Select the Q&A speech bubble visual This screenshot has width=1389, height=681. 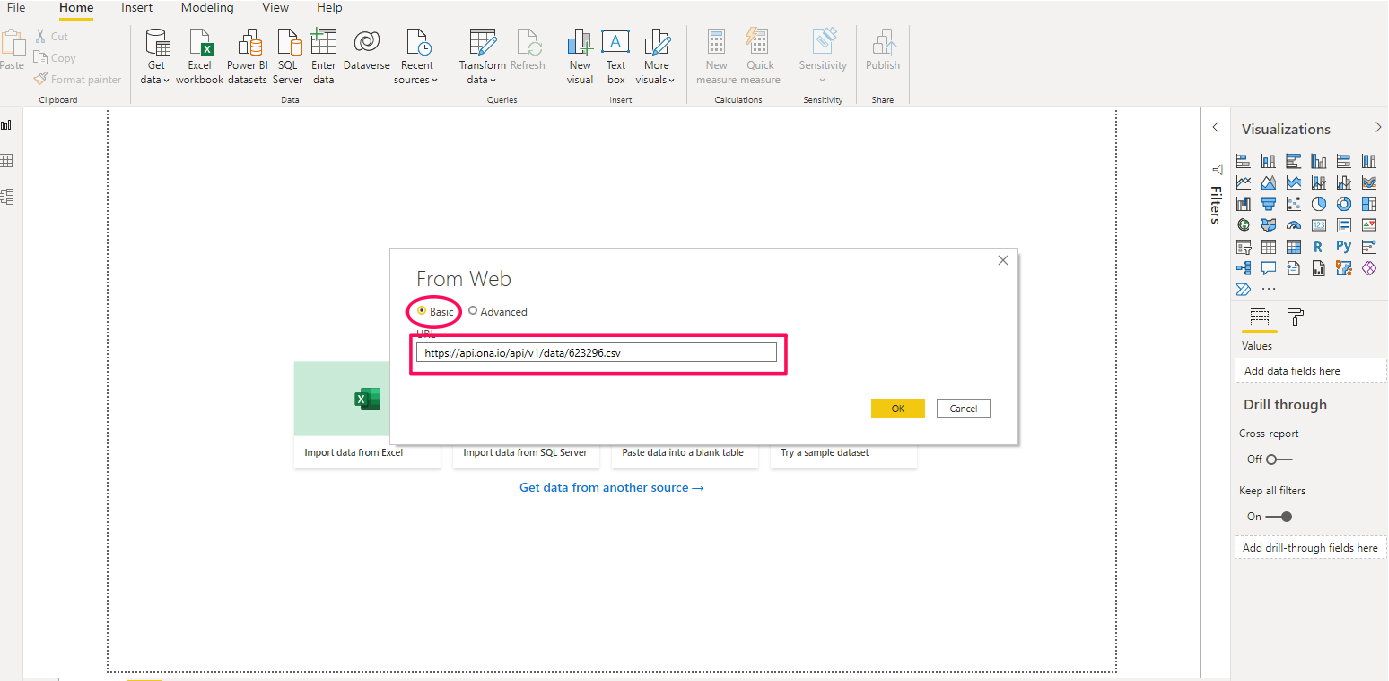click(x=1268, y=268)
